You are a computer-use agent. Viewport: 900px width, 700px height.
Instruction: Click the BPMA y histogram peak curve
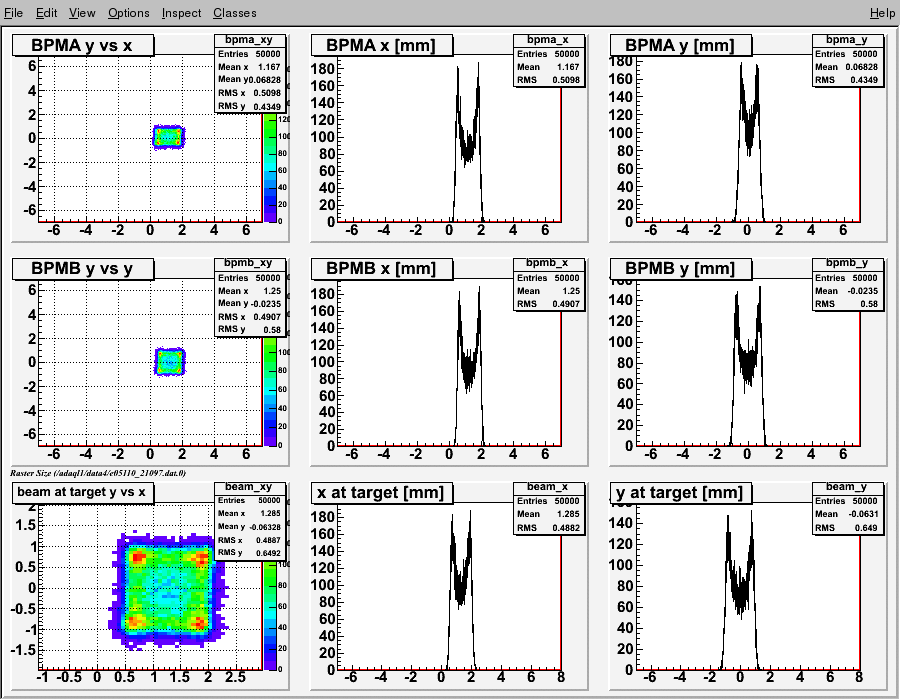(x=749, y=142)
